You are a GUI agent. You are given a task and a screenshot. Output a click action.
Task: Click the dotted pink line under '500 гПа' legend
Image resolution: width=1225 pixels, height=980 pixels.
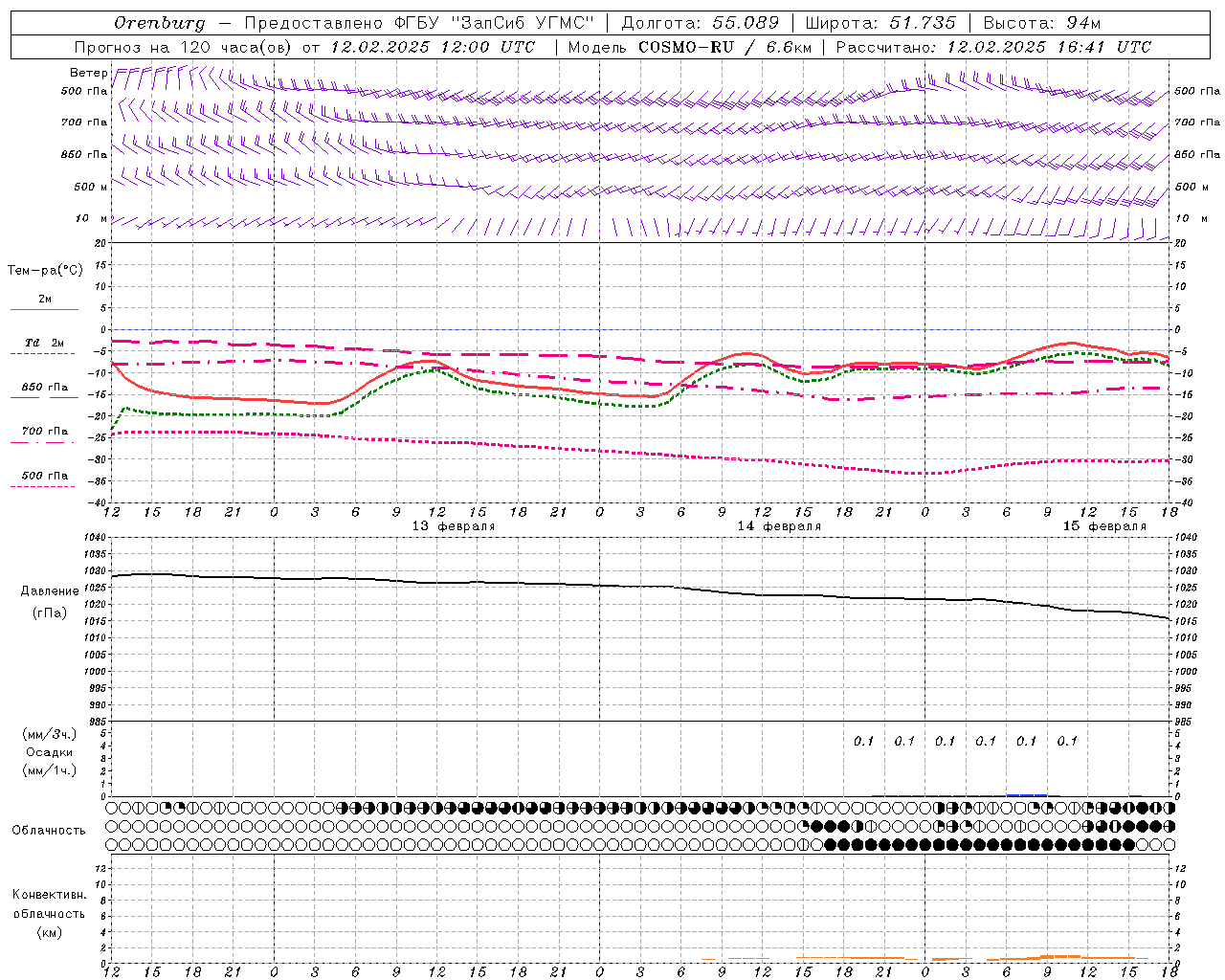tap(42, 487)
